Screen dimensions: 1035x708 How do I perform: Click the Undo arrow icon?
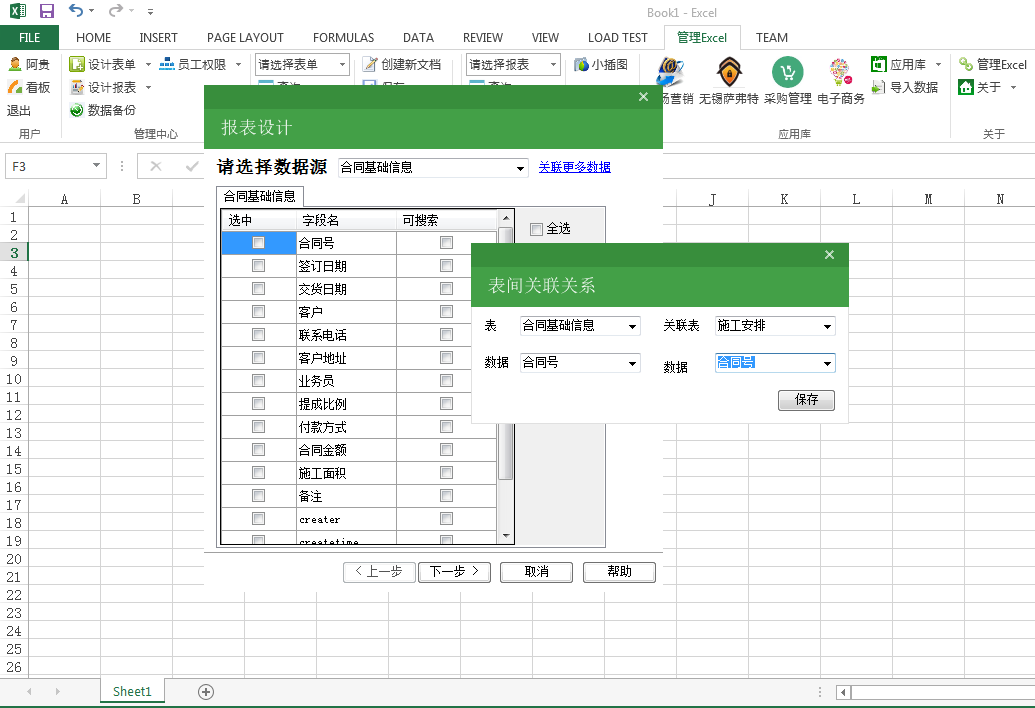[76, 11]
